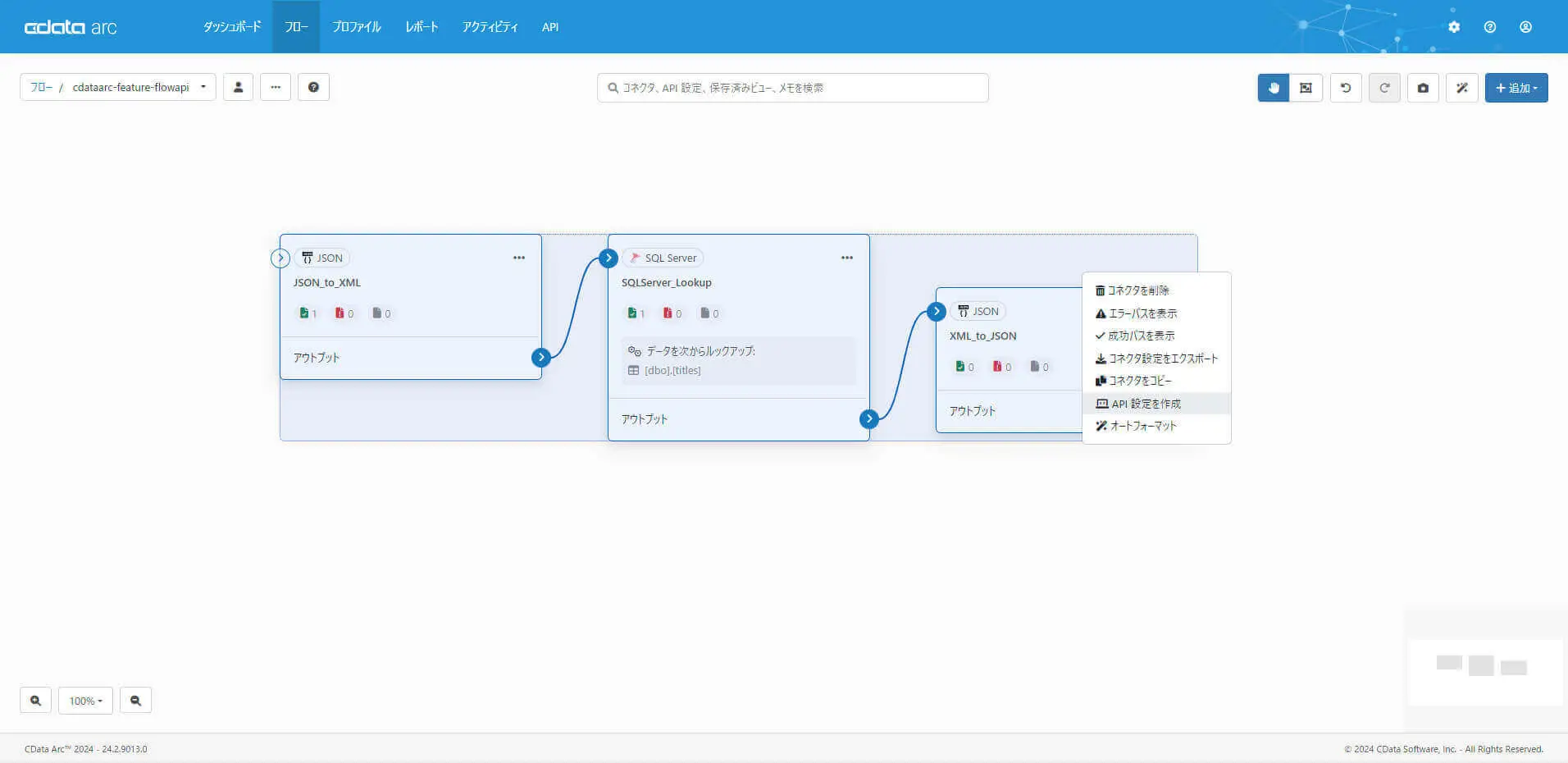The image size is (1568, 763).
Task: Go to the ダッシュボード tab
Action: (x=232, y=27)
